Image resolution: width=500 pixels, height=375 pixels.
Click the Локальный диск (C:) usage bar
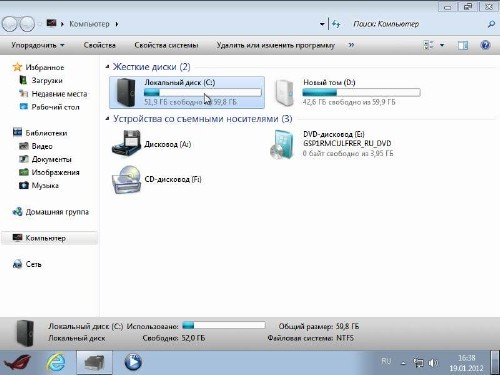[x=203, y=92]
